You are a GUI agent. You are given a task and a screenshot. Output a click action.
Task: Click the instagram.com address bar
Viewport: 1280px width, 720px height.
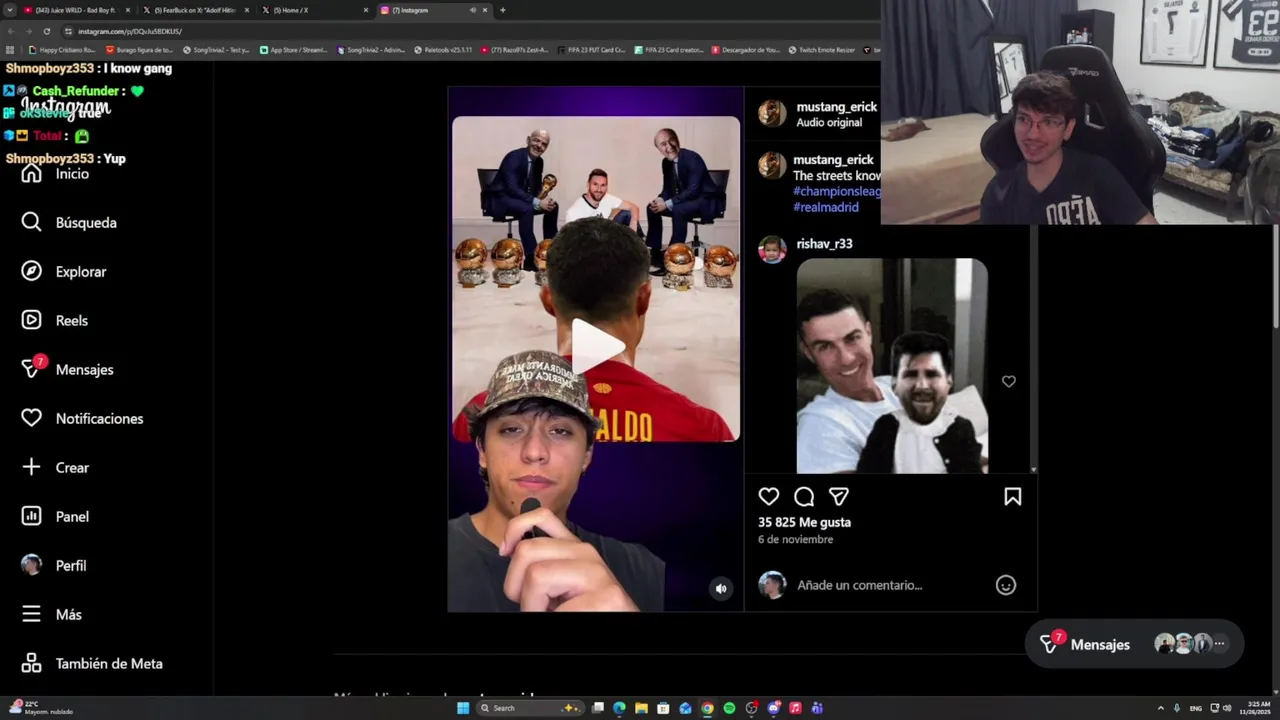pyautogui.click(x=470, y=31)
